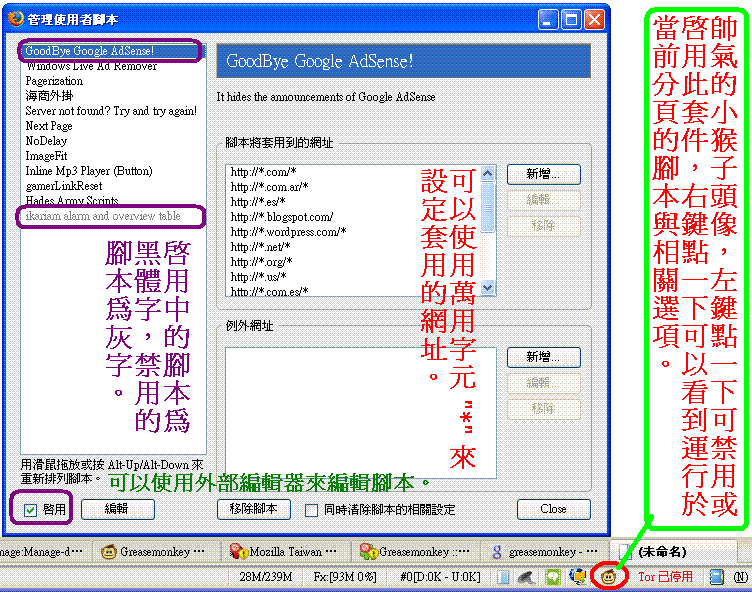Click the (N) icon at status bar end
The image size is (752, 592).
tap(740, 577)
